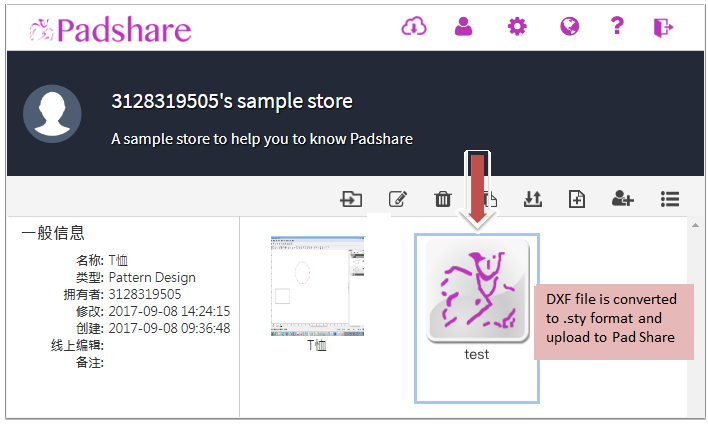
Task: Select the T恤 pattern thumbnail
Action: (315, 286)
